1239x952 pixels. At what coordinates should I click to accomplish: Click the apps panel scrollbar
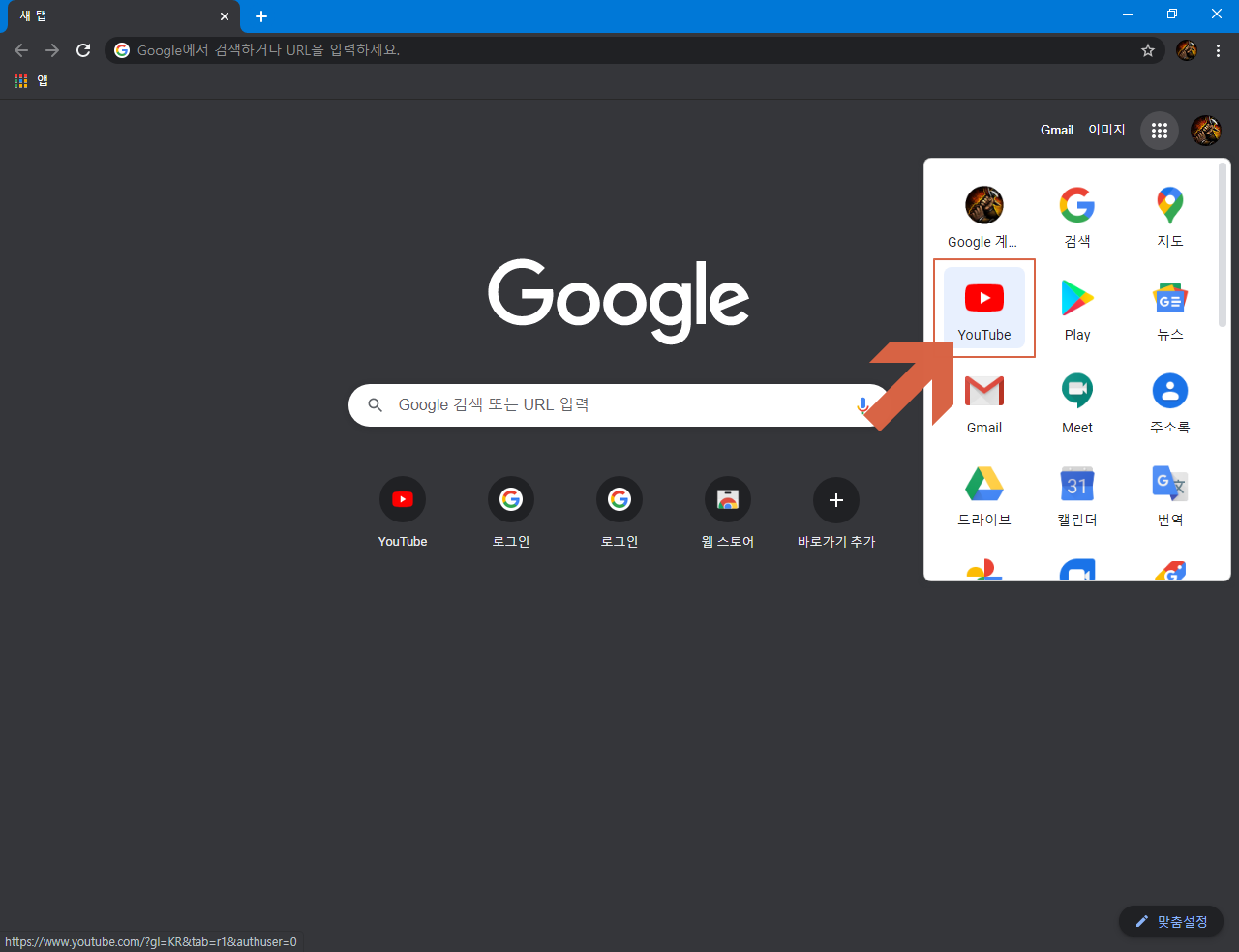(1223, 244)
